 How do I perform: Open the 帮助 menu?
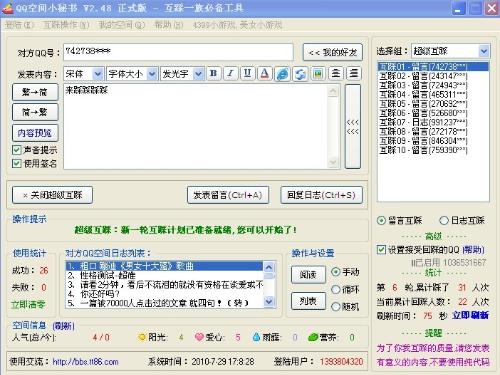point(169,25)
